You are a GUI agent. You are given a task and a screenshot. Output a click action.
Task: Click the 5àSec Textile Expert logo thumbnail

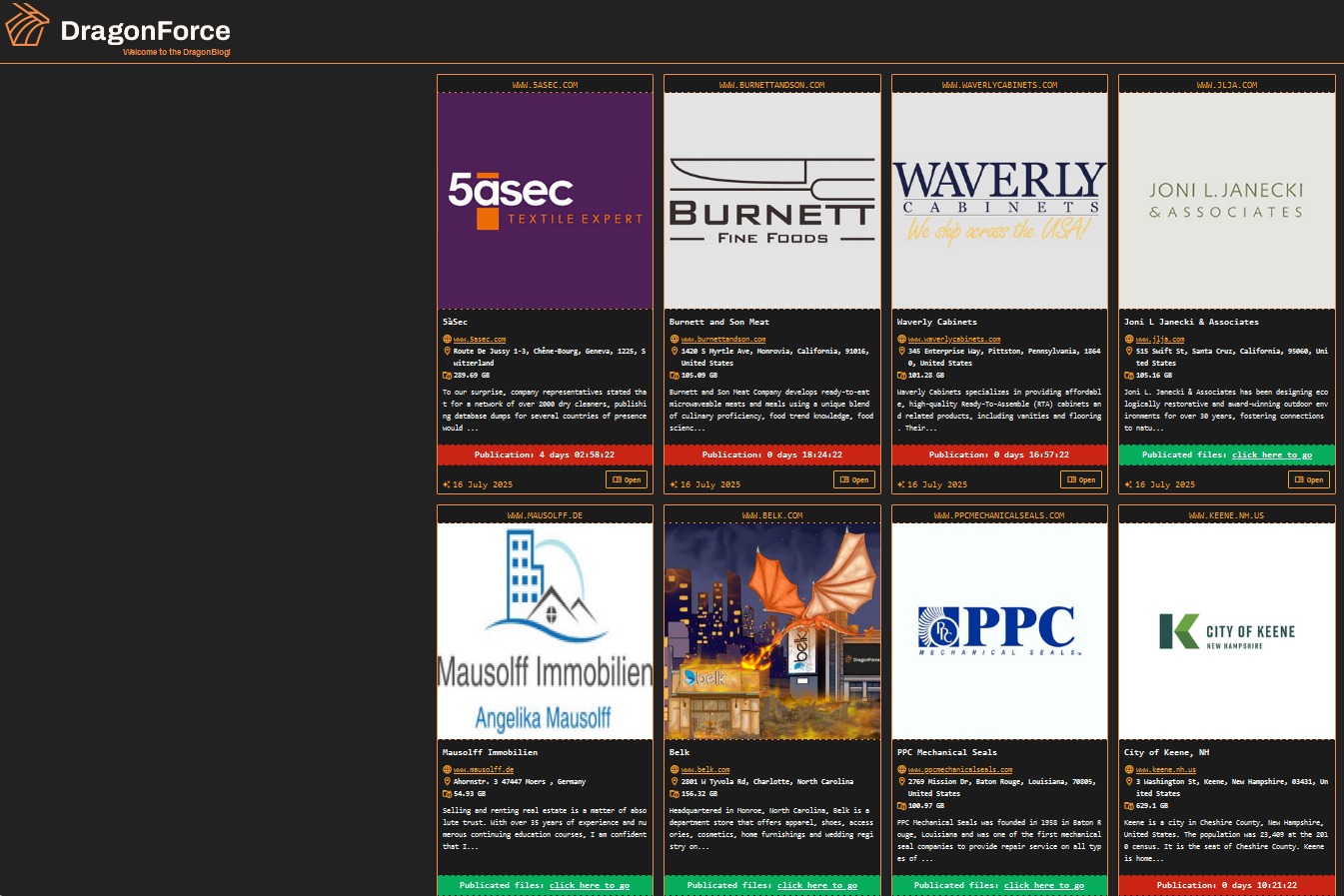[545, 201]
